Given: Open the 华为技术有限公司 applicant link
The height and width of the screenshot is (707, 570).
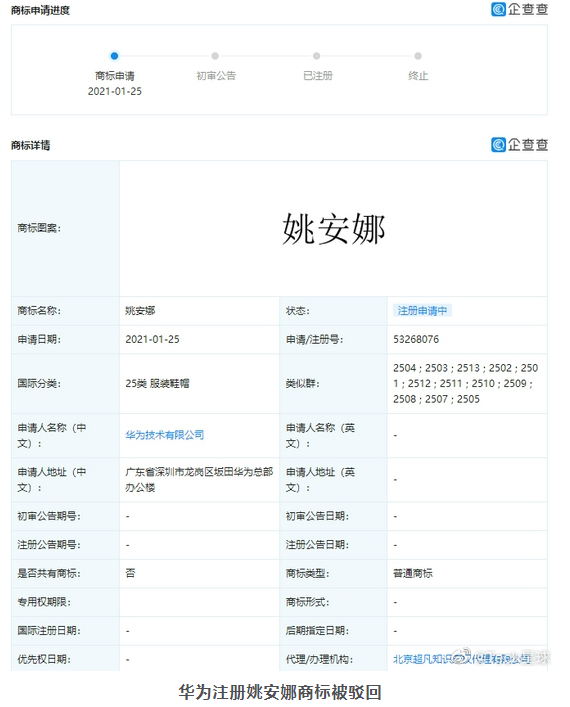Looking at the screenshot, I should tap(165, 435).
